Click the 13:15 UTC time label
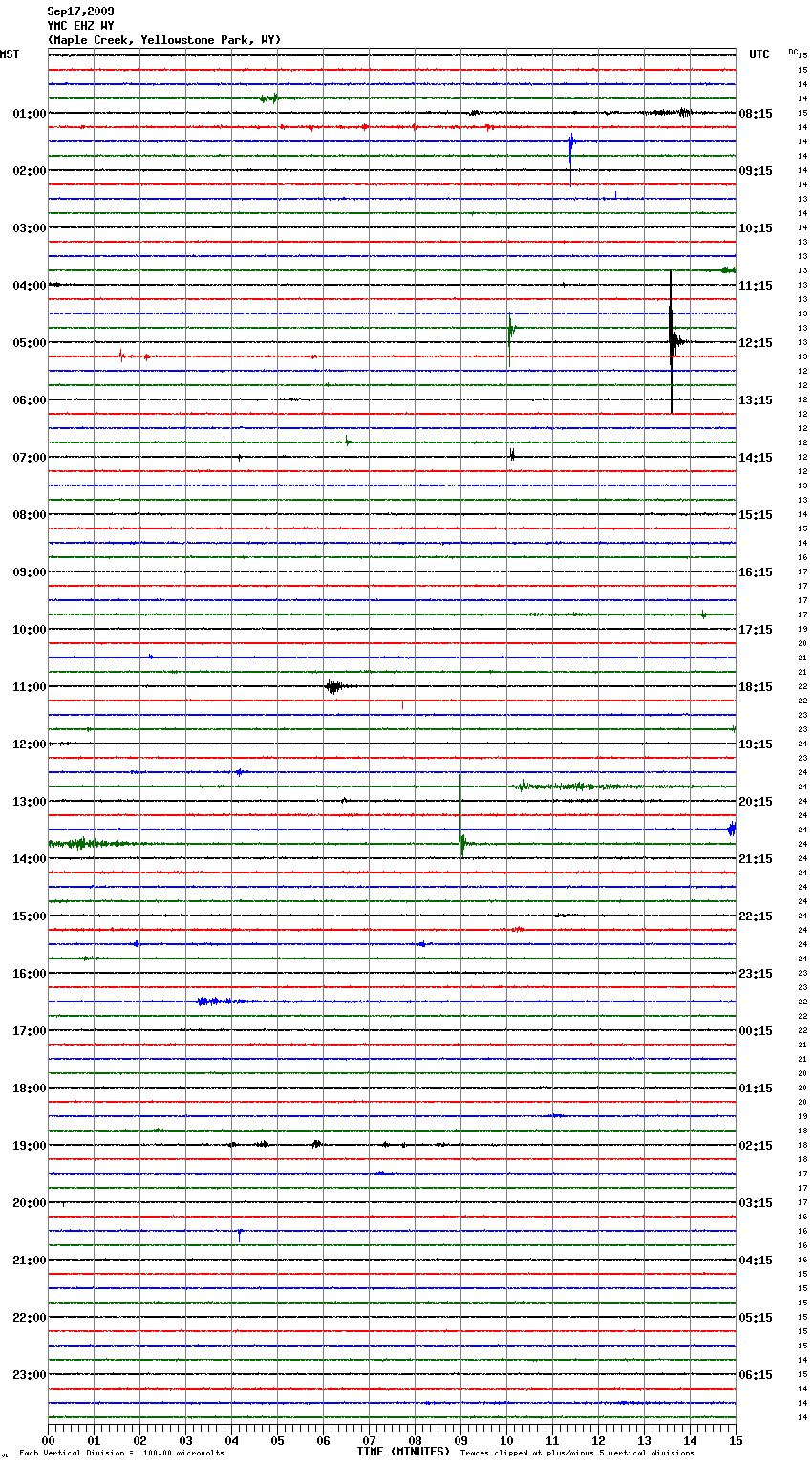812x1466 pixels. 756,400
